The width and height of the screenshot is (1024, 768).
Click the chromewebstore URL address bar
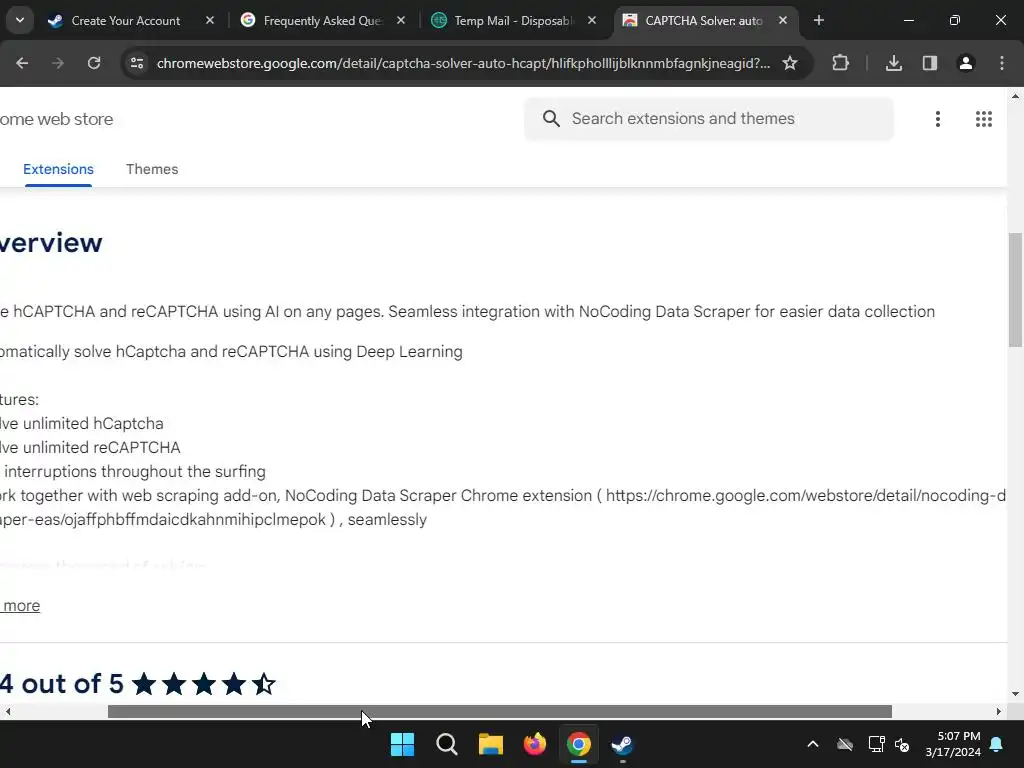(463, 63)
